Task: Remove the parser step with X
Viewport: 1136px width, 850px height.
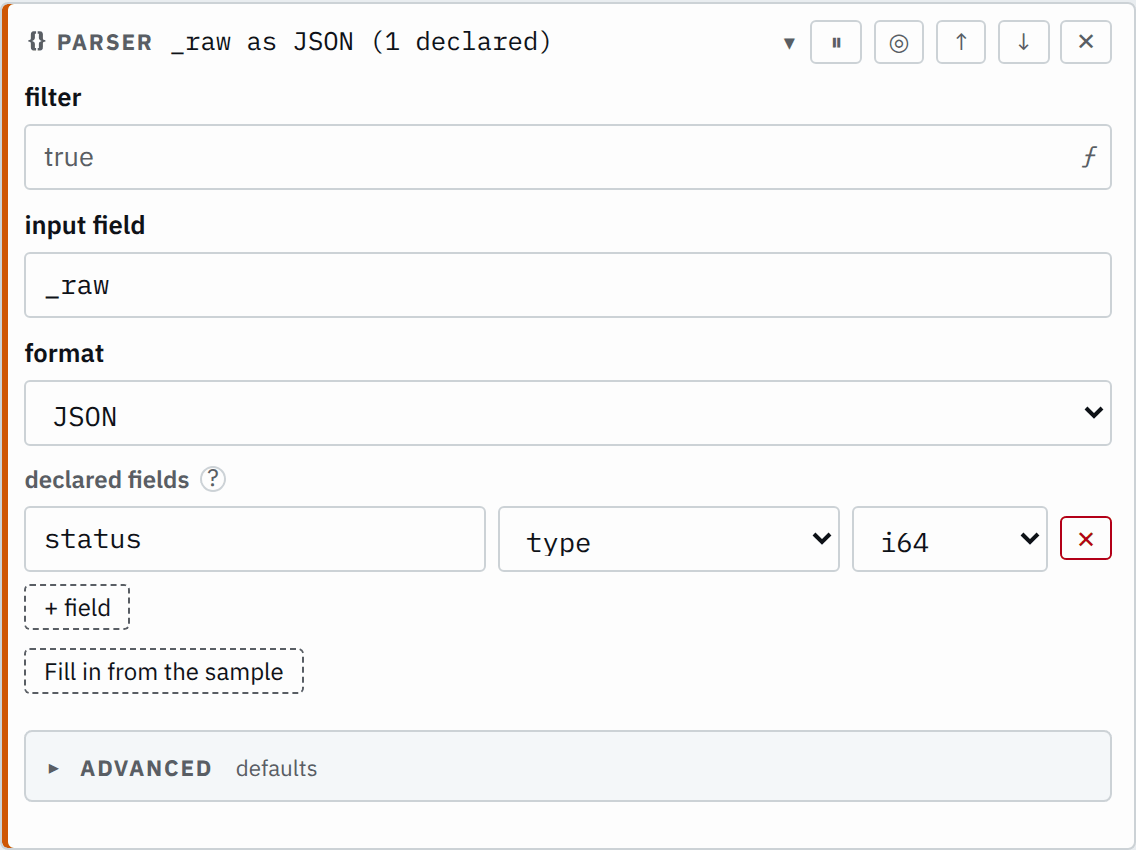Action: pos(1085,43)
